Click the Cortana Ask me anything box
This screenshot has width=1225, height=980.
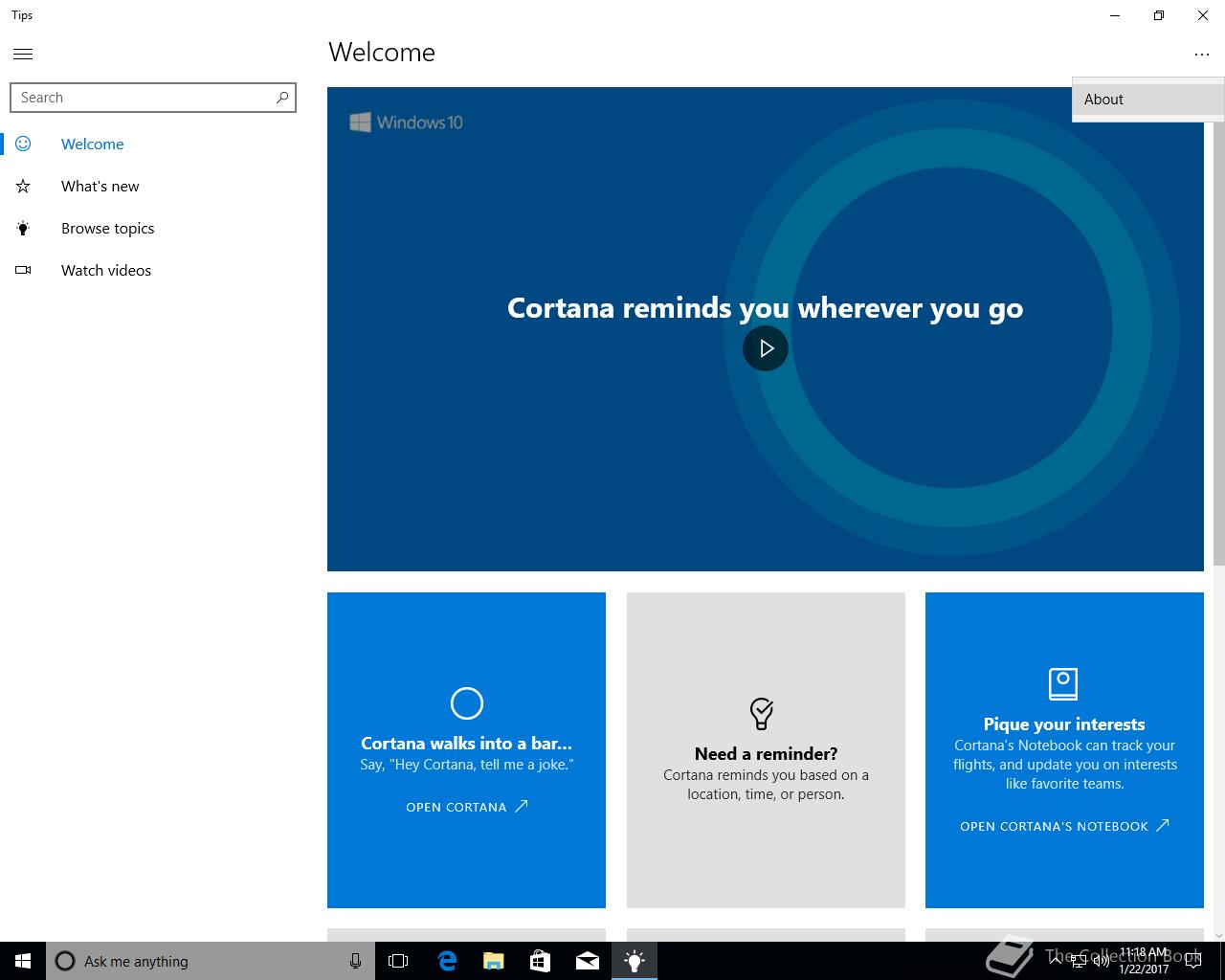point(211,961)
